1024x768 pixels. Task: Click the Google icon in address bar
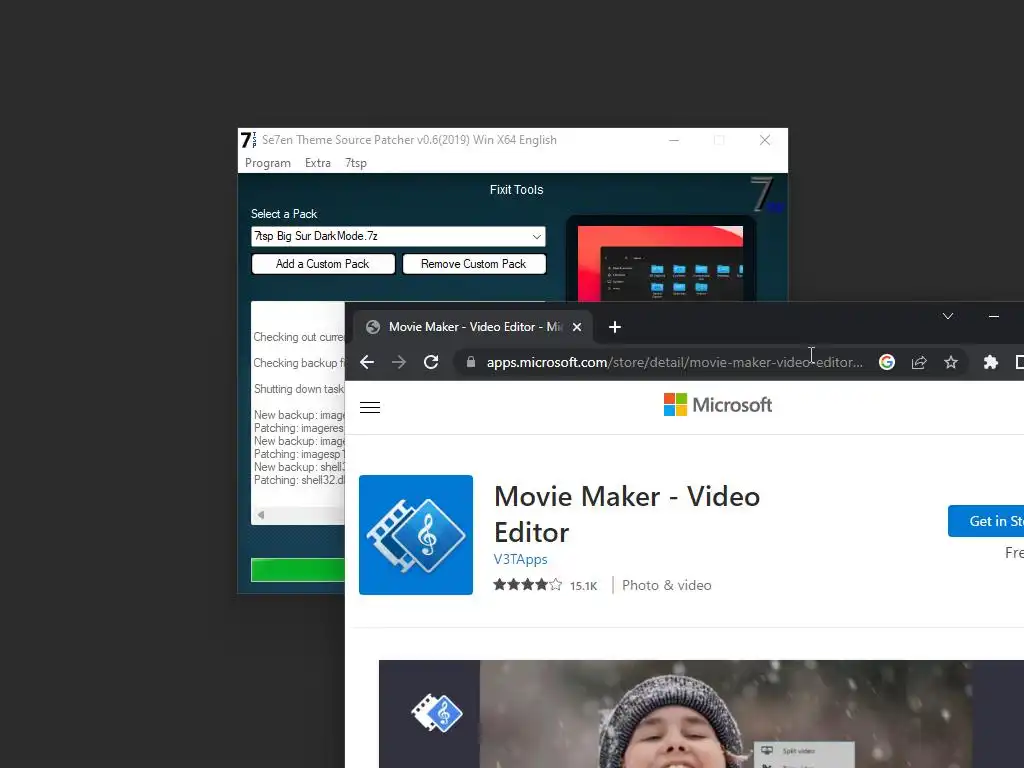click(x=887, y=362)
